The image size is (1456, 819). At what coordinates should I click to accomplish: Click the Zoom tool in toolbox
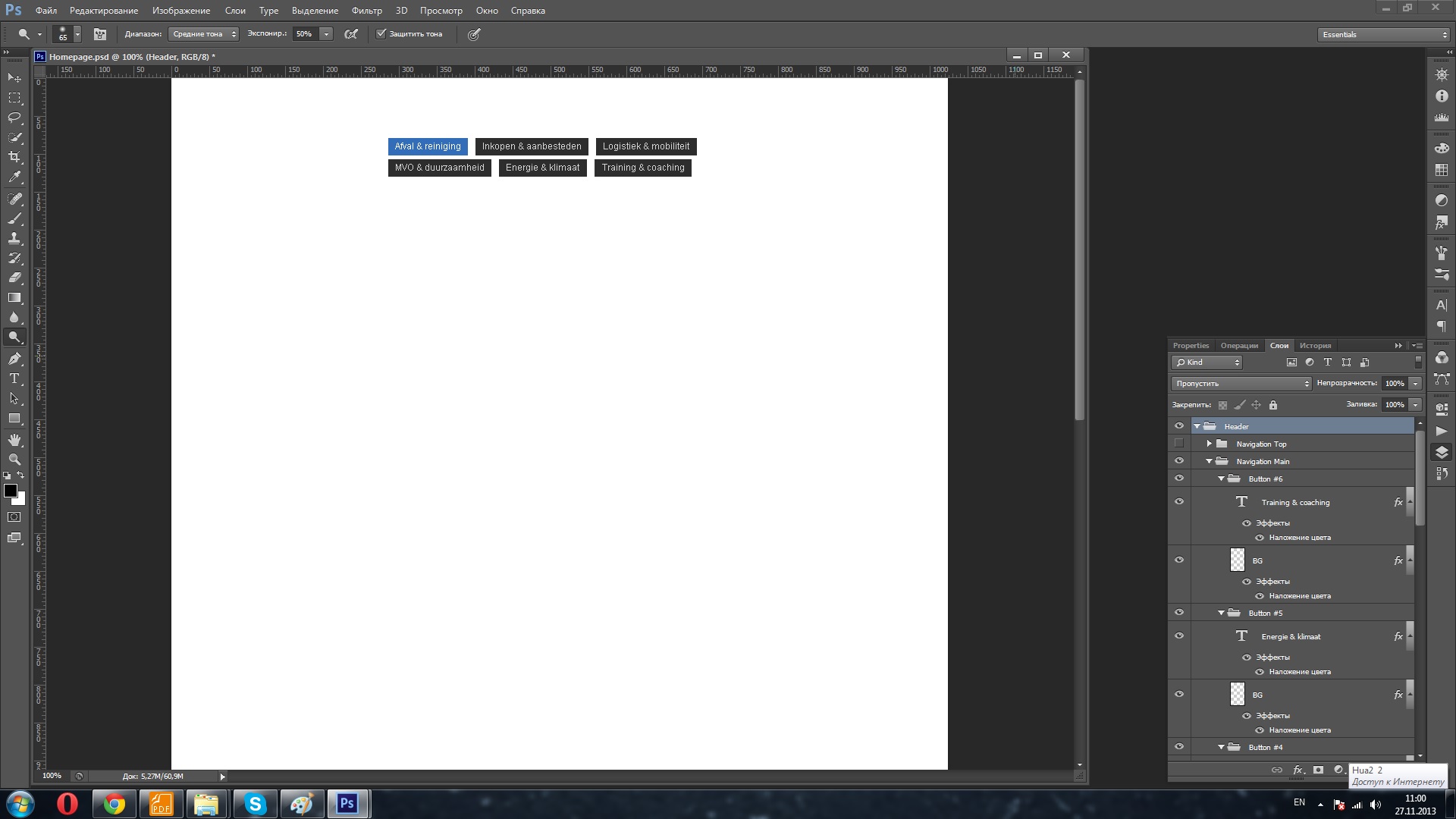(x=14, y=460)
